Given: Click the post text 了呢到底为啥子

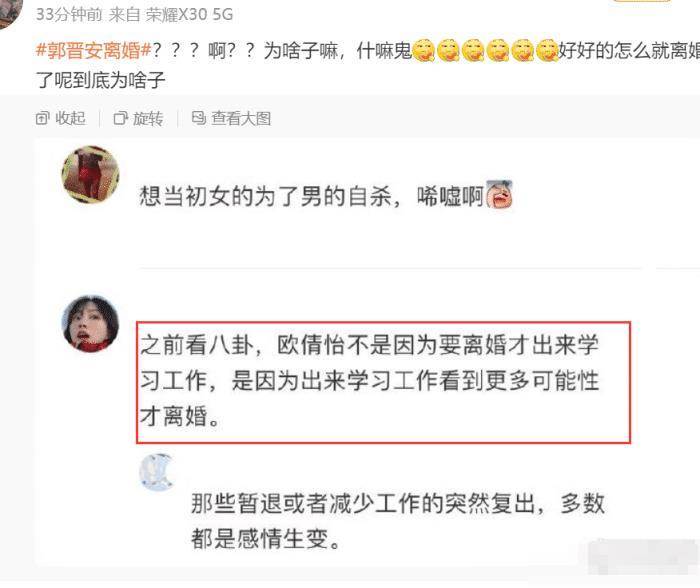Looking at the screenshot, I should [x=100, y=80].
